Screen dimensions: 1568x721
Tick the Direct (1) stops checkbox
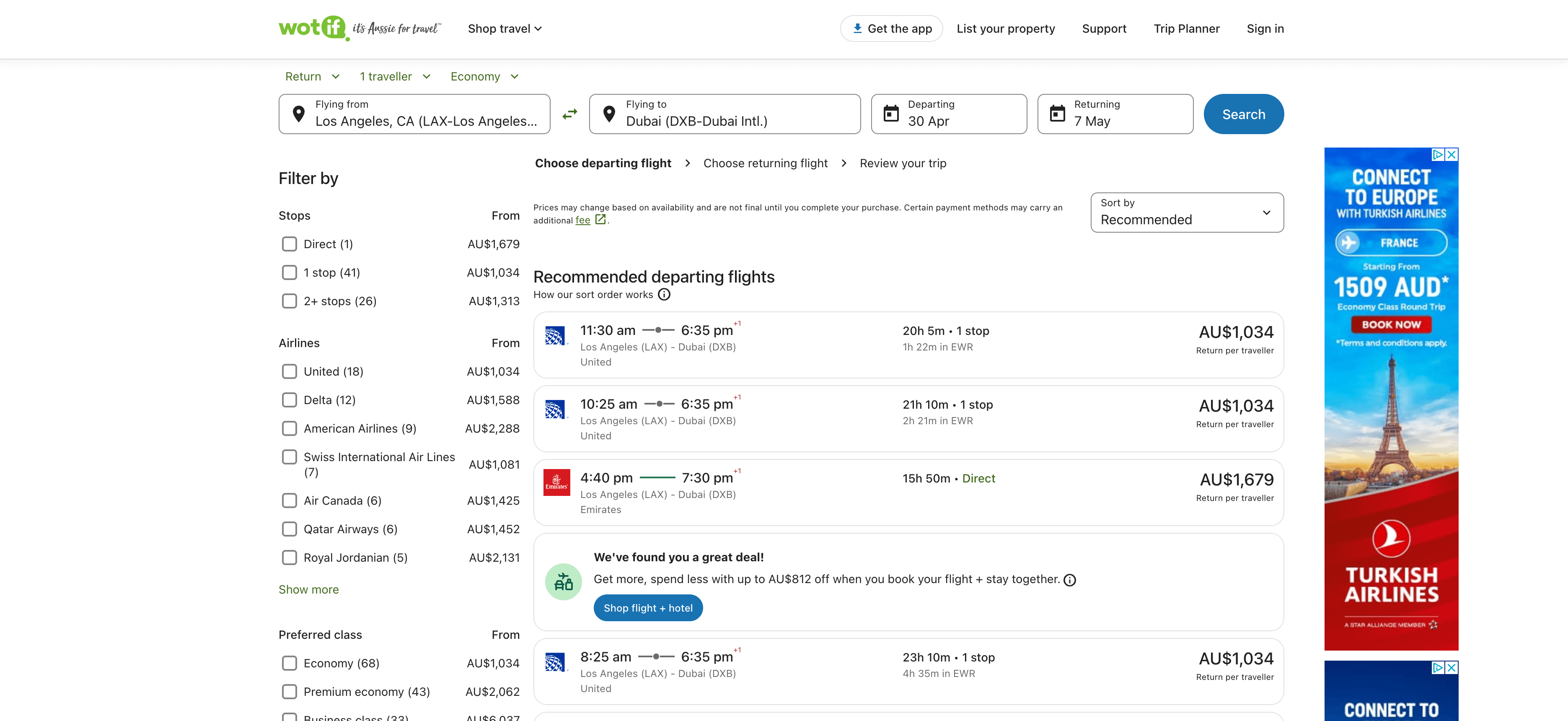[289, 244]
